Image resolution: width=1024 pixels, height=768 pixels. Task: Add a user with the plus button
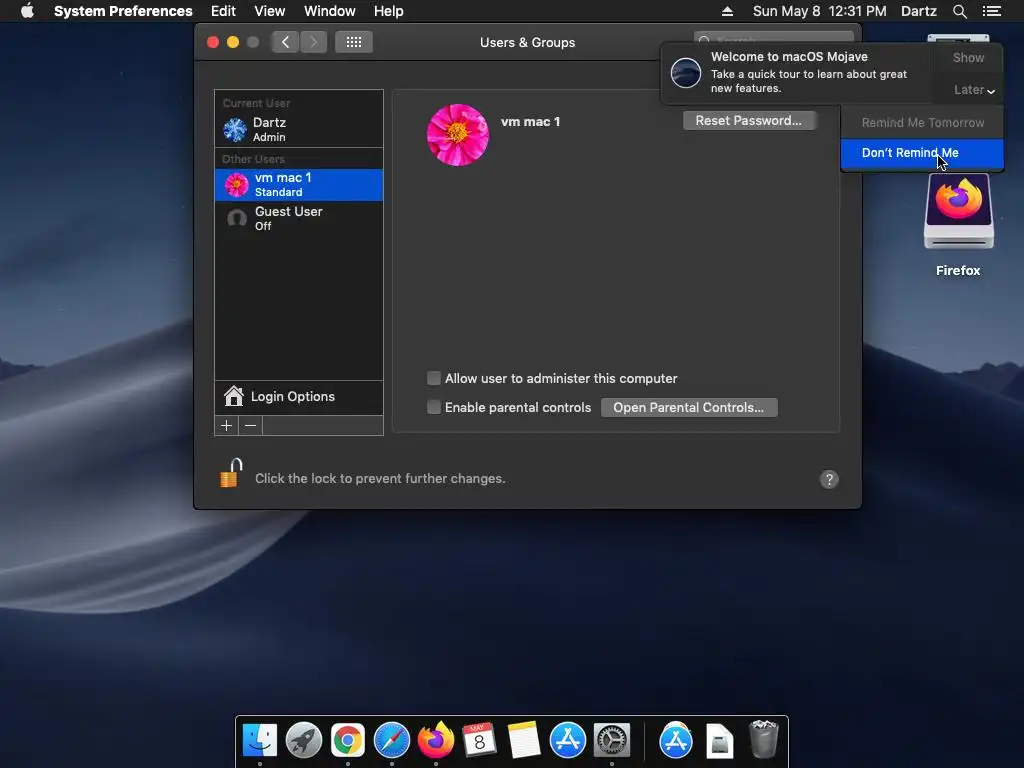[227, 426]
